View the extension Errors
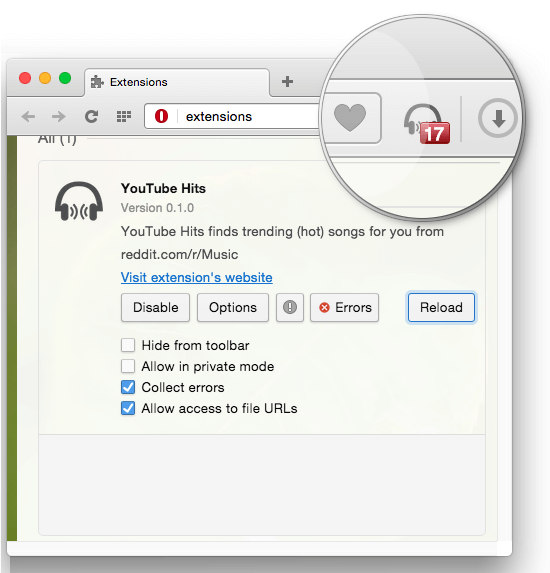Screen dimensions: 550x573 coord(344,307)
